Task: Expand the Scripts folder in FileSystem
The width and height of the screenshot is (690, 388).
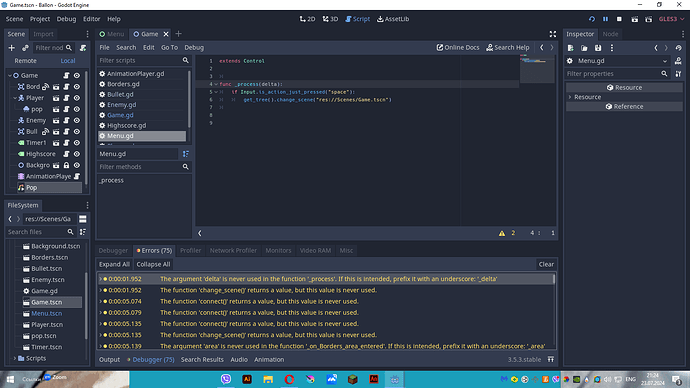Action: (x=15, y=358)
